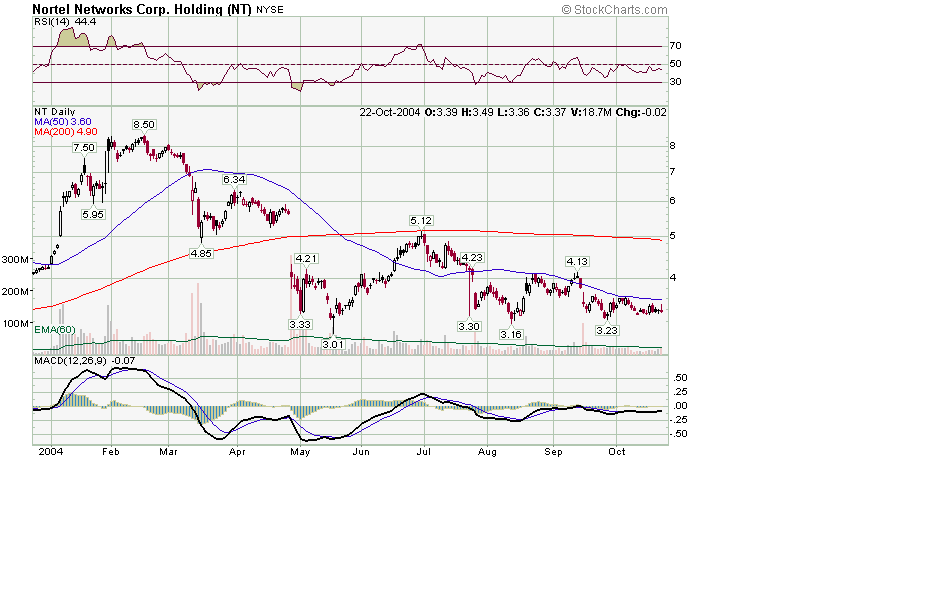Screen dimensions: 935x608
Task: Click the 'RSI(14) 44.4' indicator label
Action: 65,22
